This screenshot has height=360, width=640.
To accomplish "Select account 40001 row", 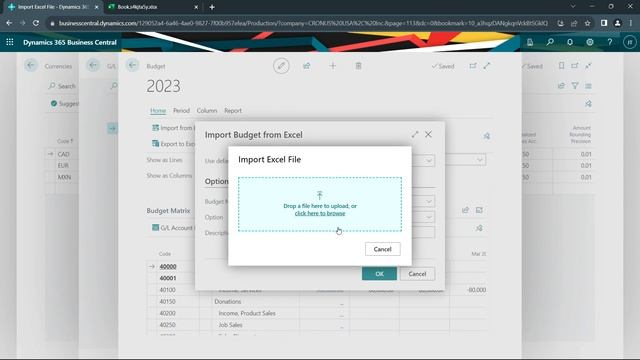I will 168,278.
